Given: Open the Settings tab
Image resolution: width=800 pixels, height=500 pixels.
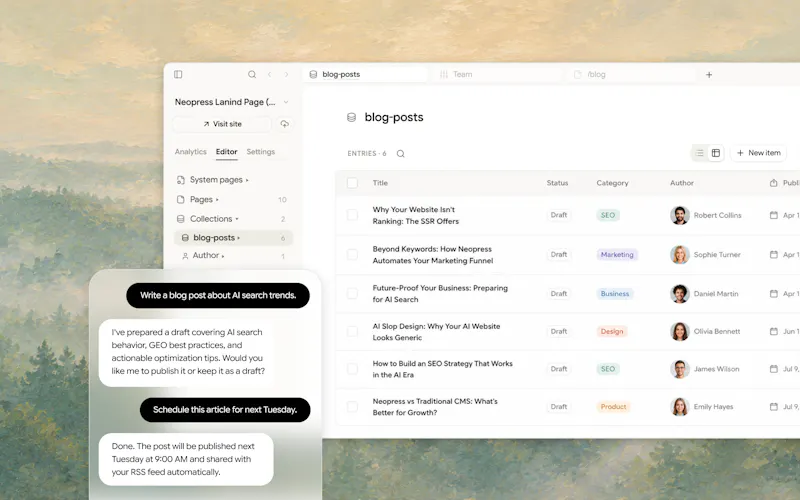Looking at the screenshot, I should (261, 152).
